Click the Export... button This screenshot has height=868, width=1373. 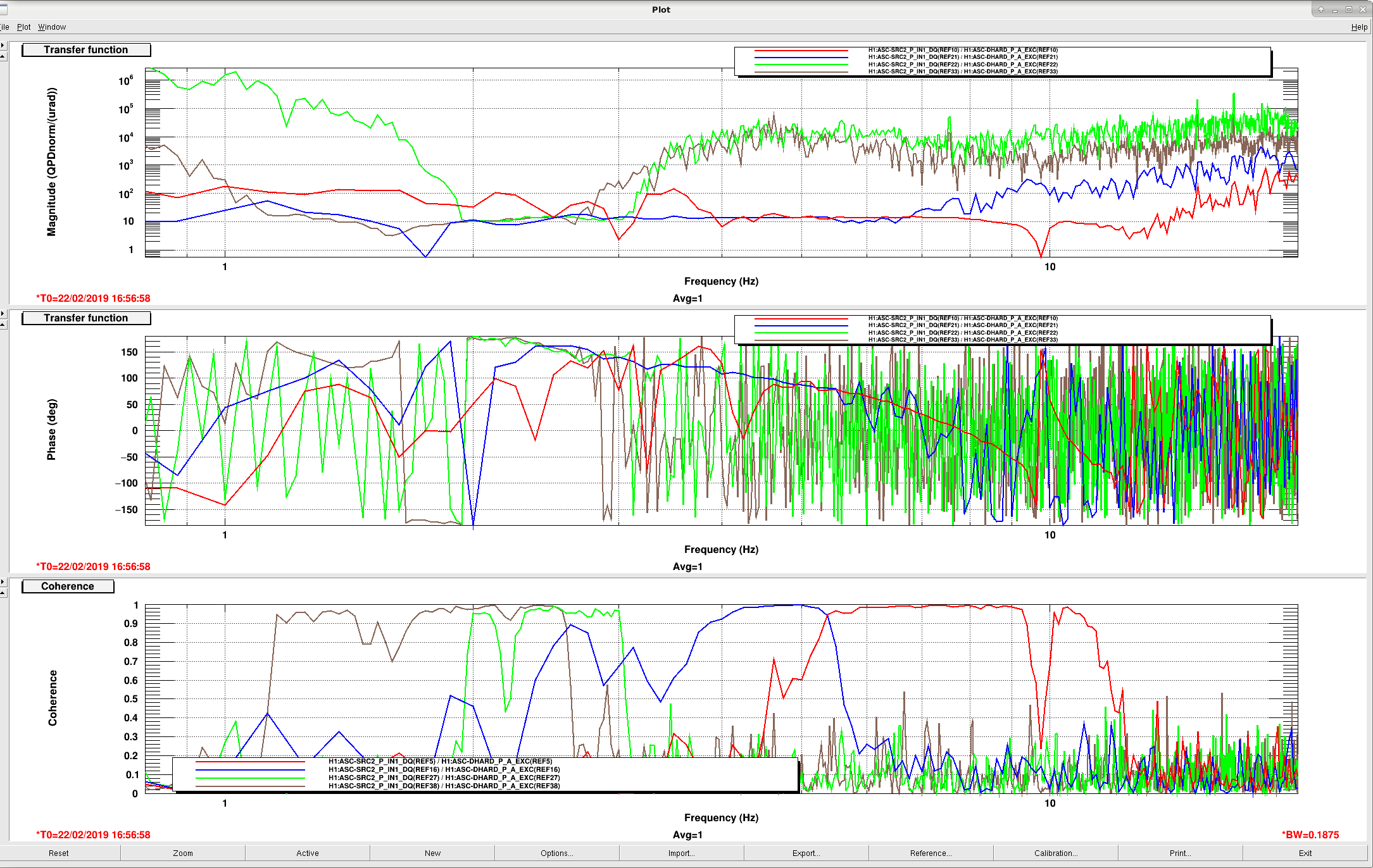coord(806,853)
